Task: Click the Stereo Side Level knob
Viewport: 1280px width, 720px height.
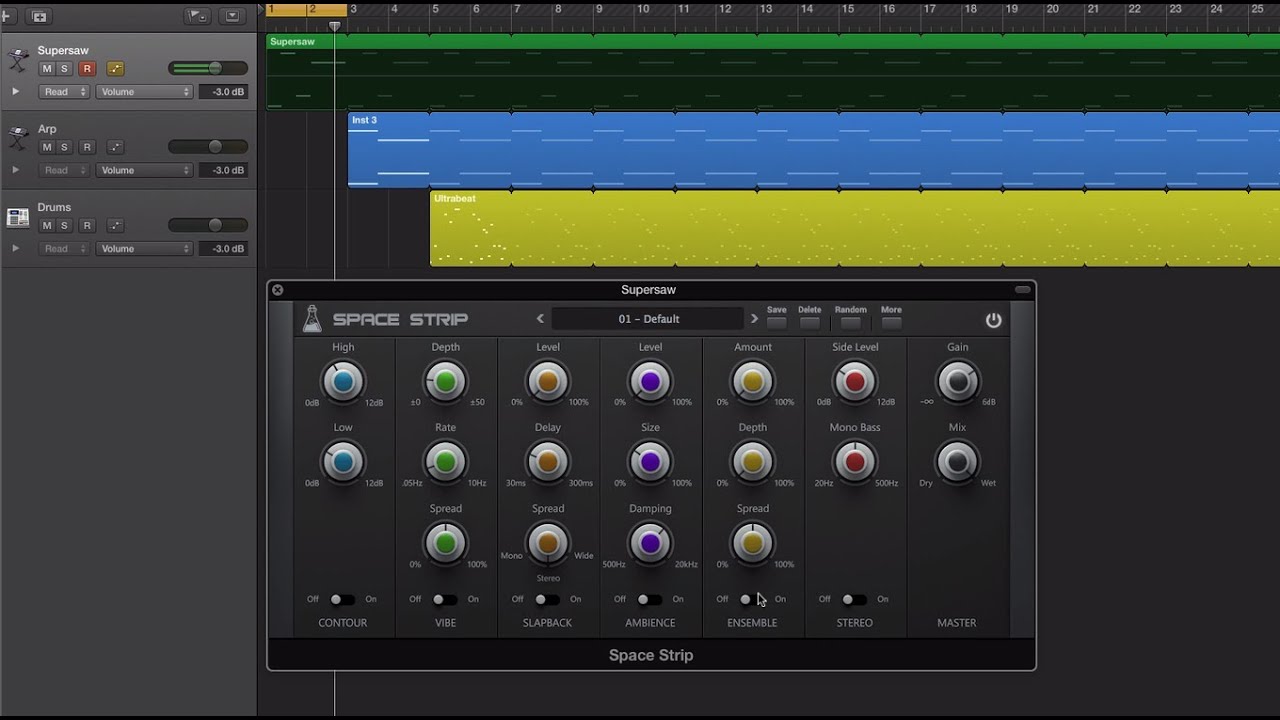Action: click(855, 381)
